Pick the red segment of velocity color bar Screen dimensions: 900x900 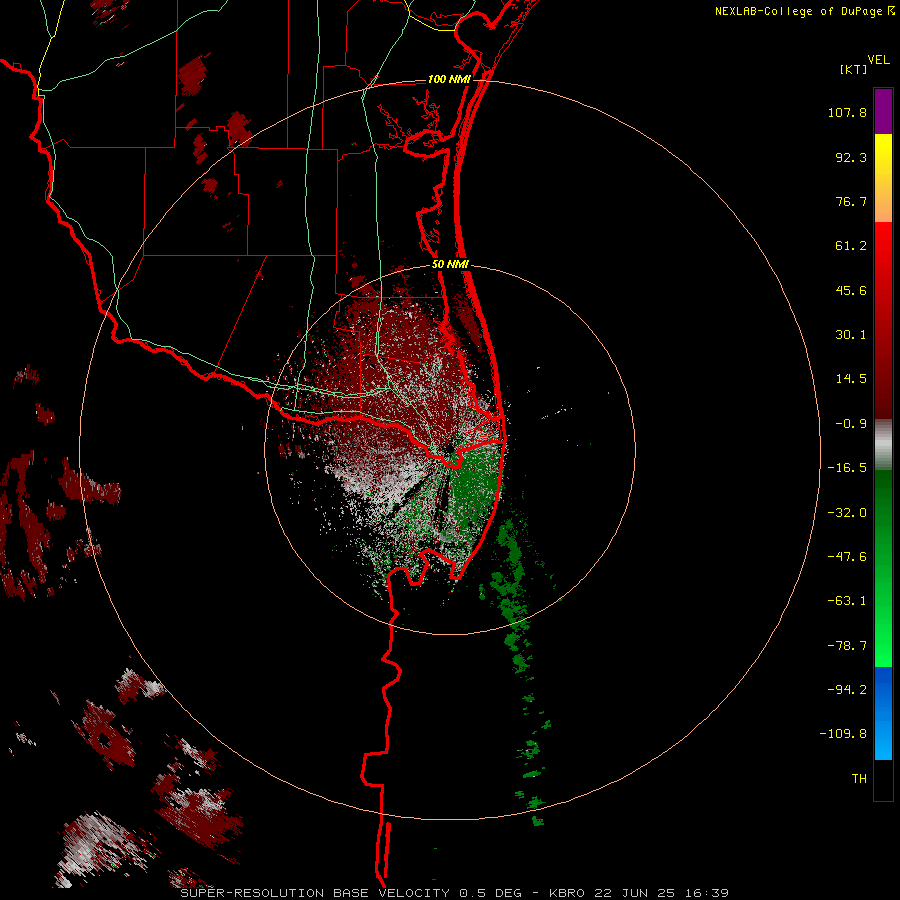(x=883, y=320)
